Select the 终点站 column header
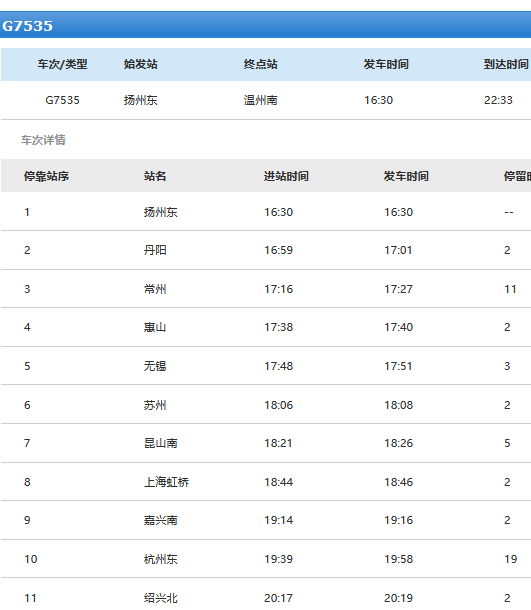 261,64
